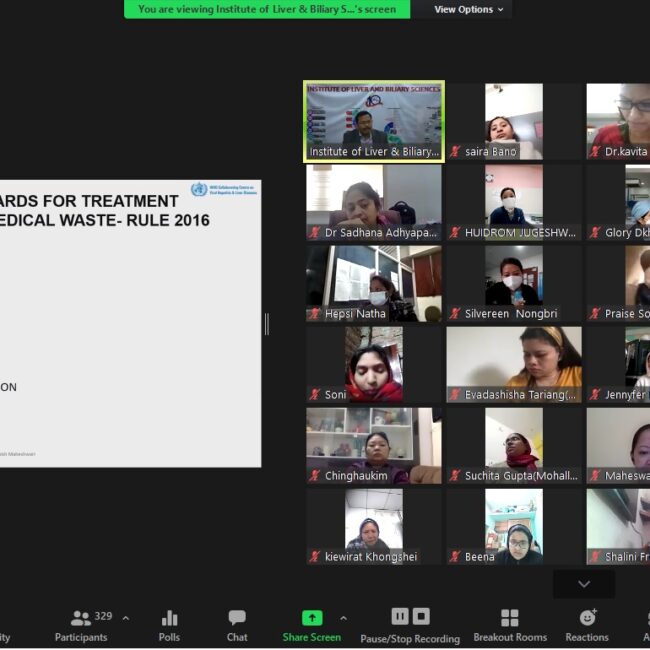Open the Chat panel
The image size is (650, 650).
click(237, 625)
